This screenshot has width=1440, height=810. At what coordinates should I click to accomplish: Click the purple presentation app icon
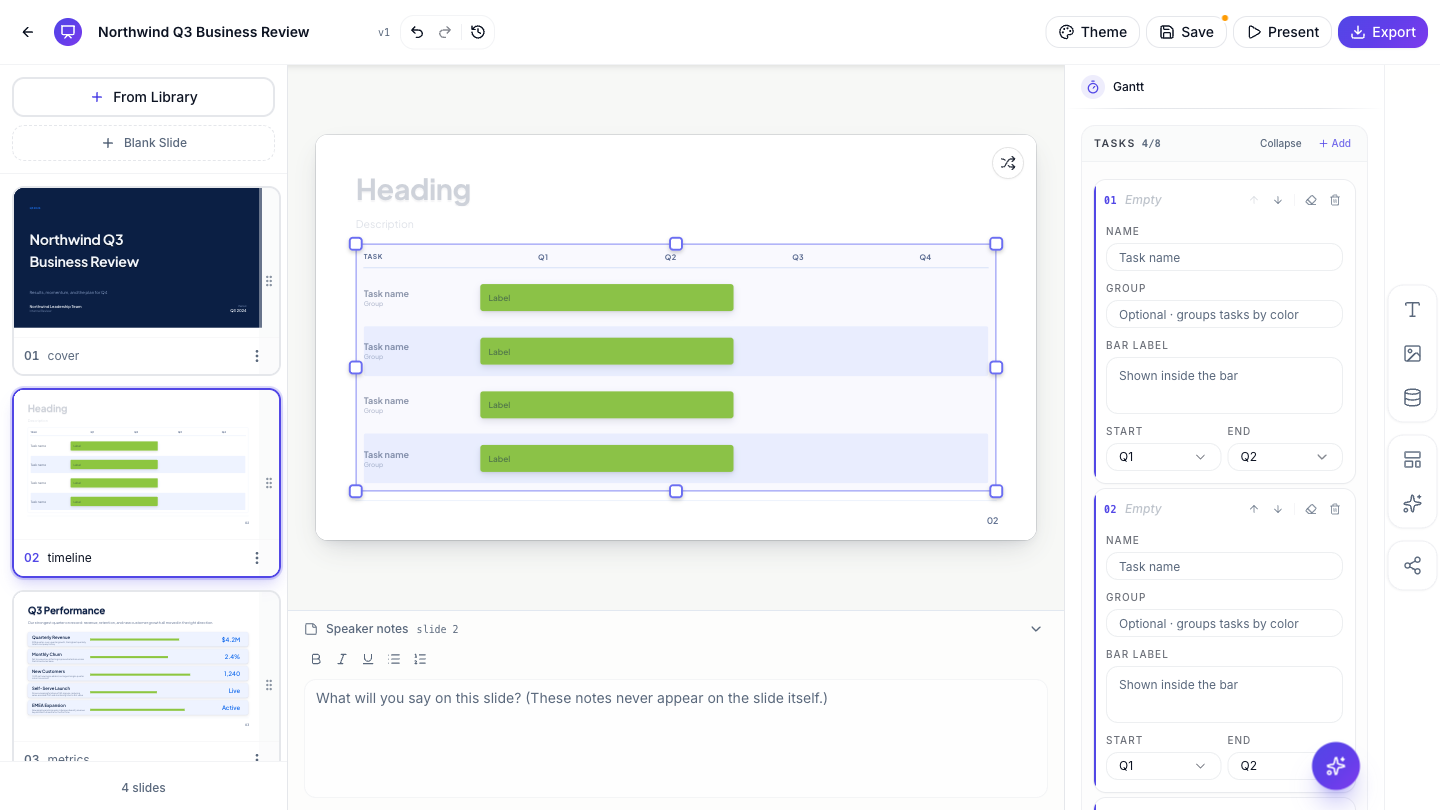pos(68,32)
